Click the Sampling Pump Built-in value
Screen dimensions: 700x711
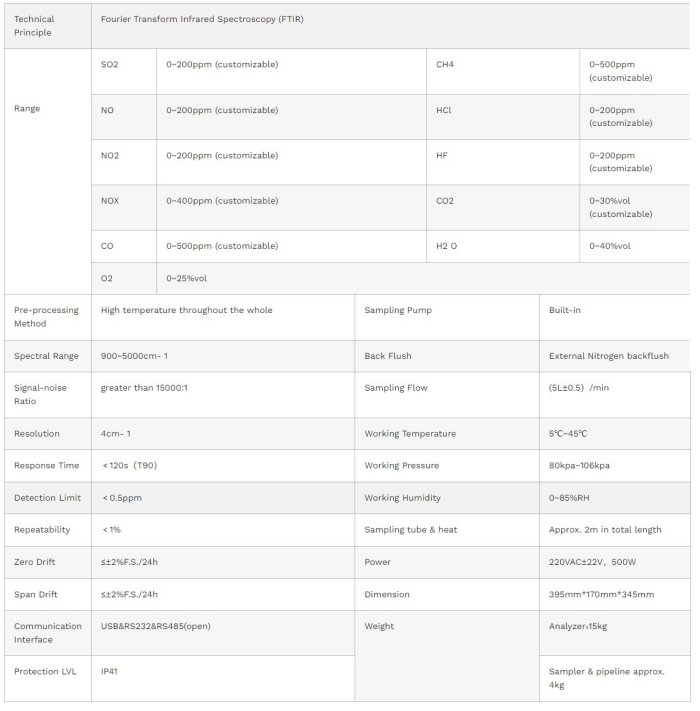565,310
